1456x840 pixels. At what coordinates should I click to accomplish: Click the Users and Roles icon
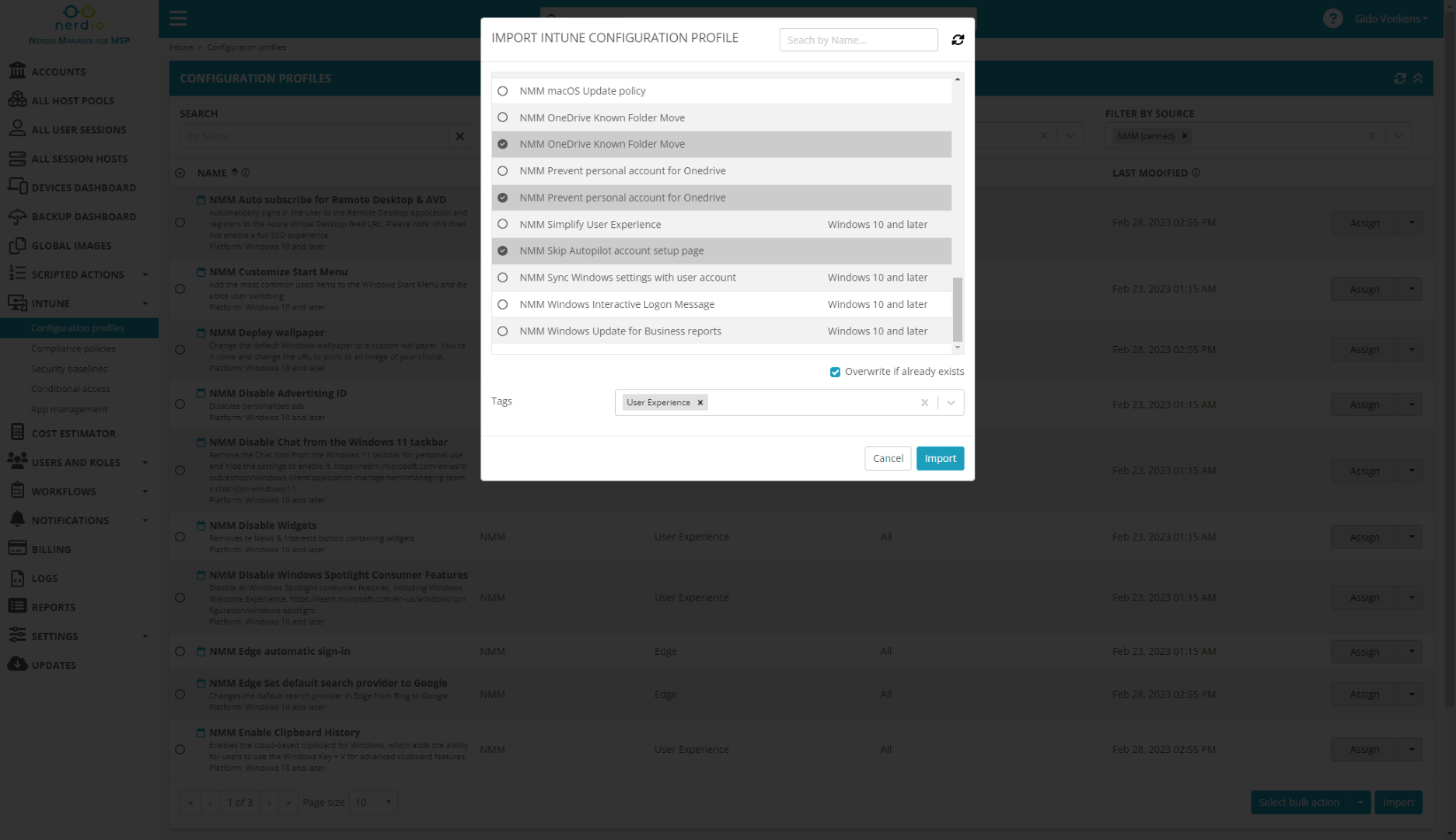pyautogui.click(x=17, y=461)
